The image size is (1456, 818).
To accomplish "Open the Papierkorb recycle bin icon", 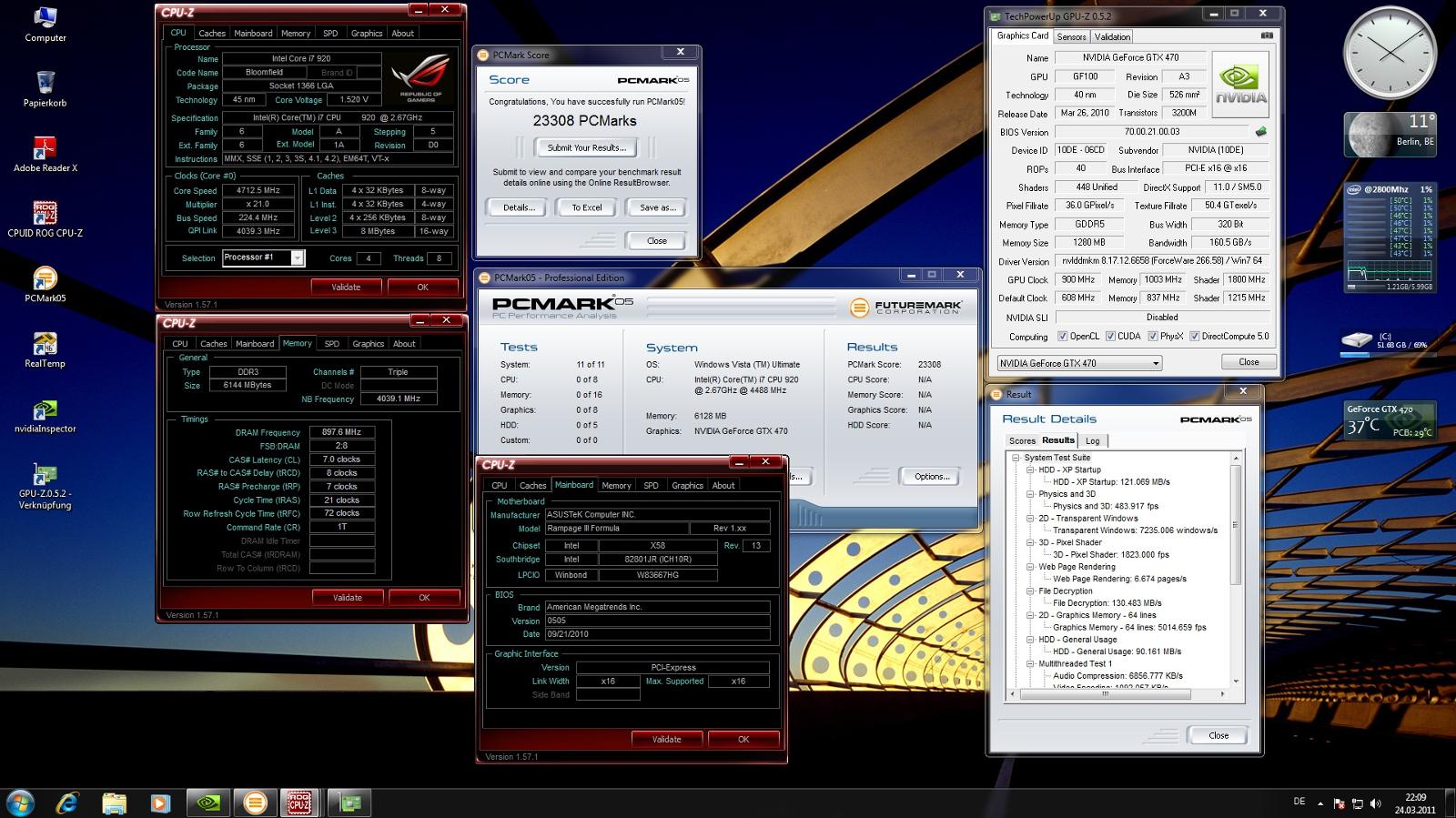I will pyautogui.click(x=45, y=89).
